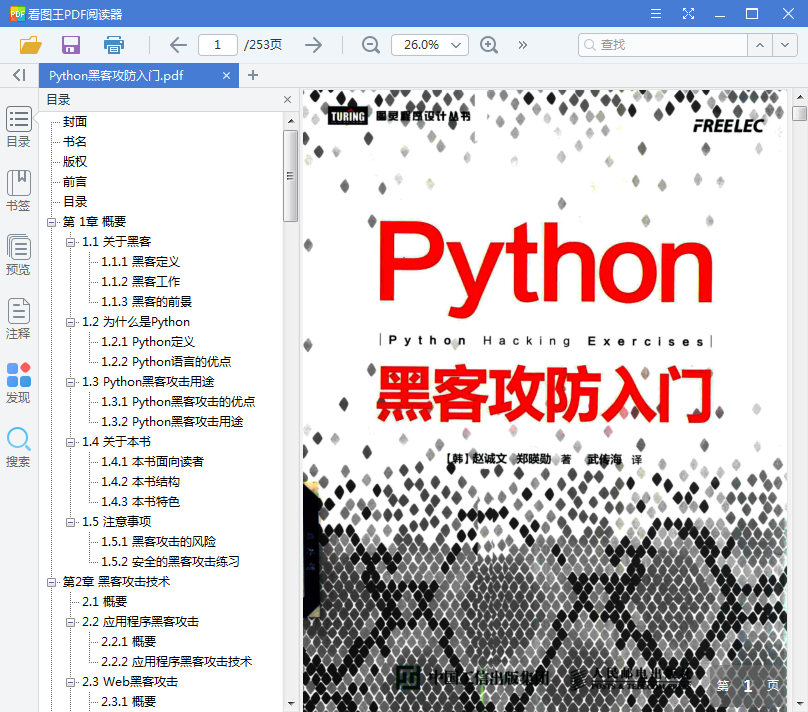Open the 预览 thumbnails sidebar panel

pos(19,255)
